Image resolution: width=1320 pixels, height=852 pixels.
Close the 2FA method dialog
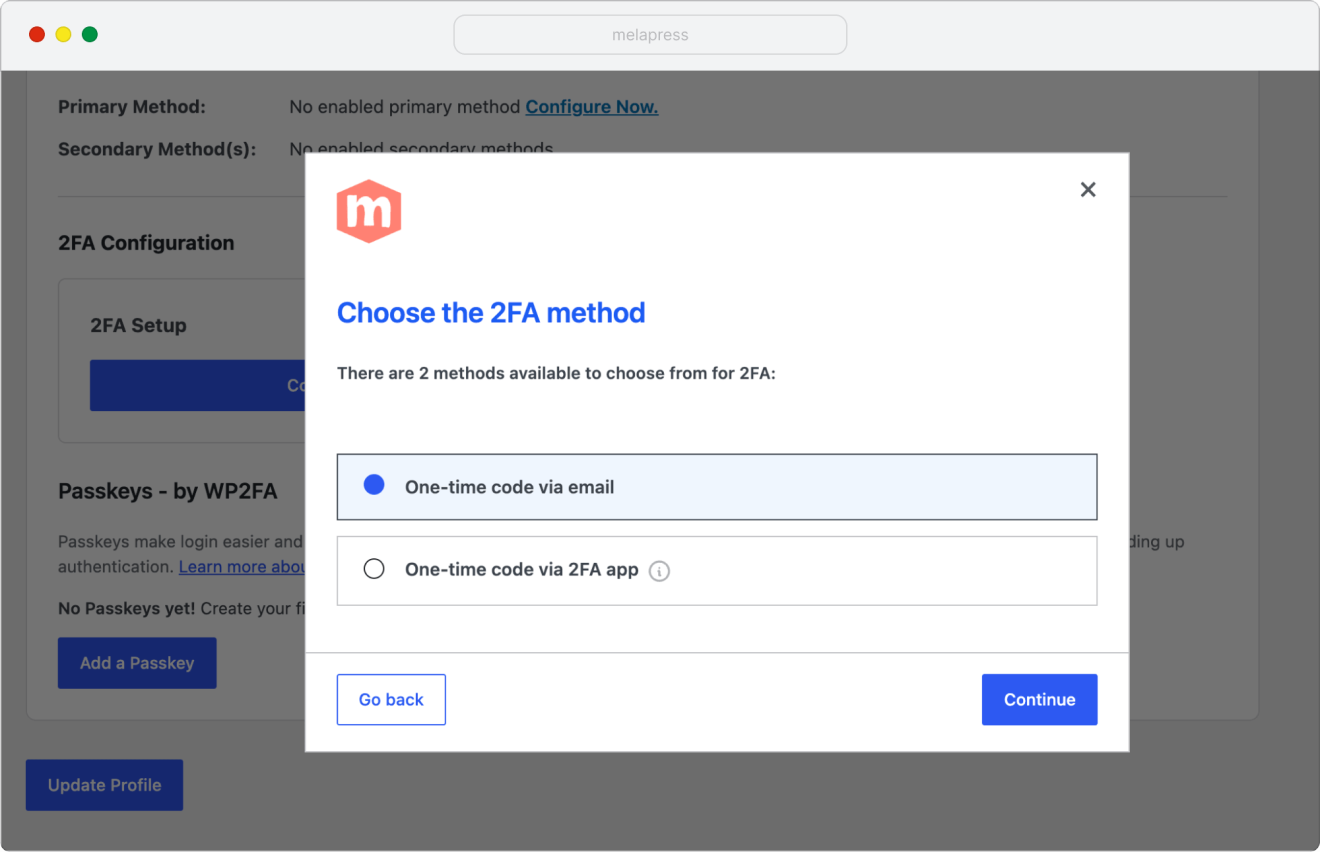(x=1088, y=189)
